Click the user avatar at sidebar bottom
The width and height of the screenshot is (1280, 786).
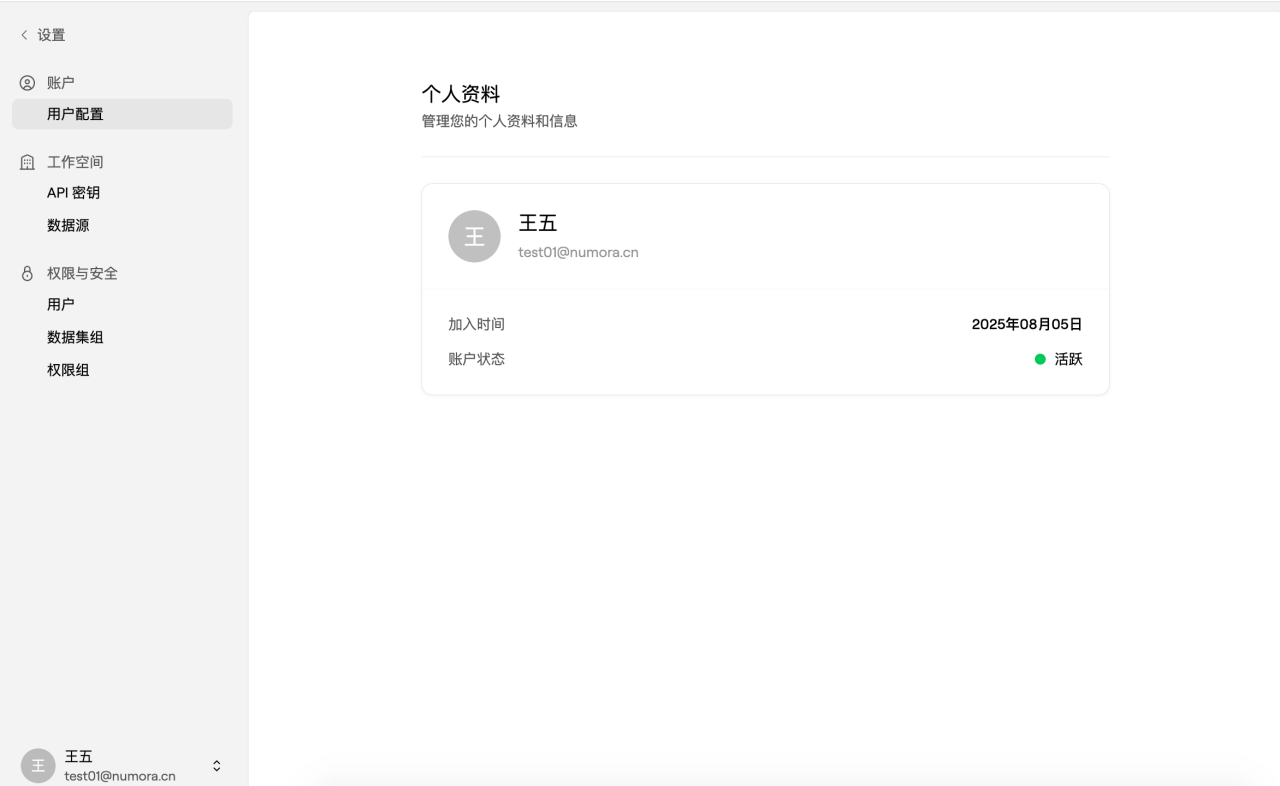pos(37,765)
